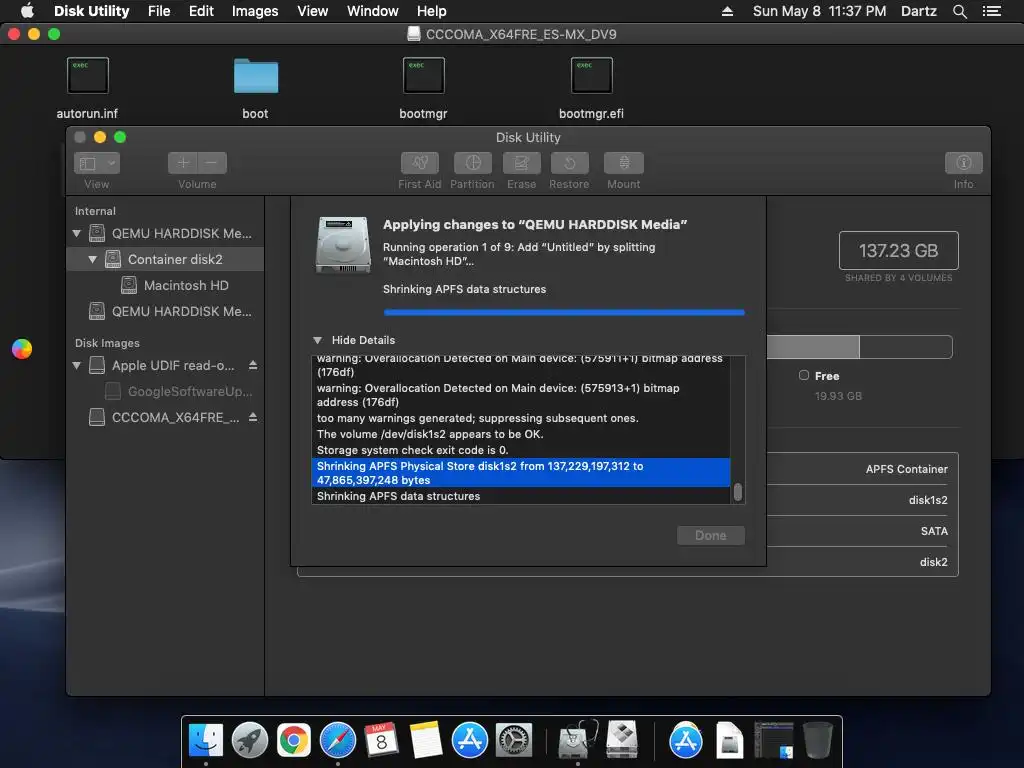The height and width of the screenshot is (768, 1024).
Task: Open the Apple menu
Action: [27, 11]
